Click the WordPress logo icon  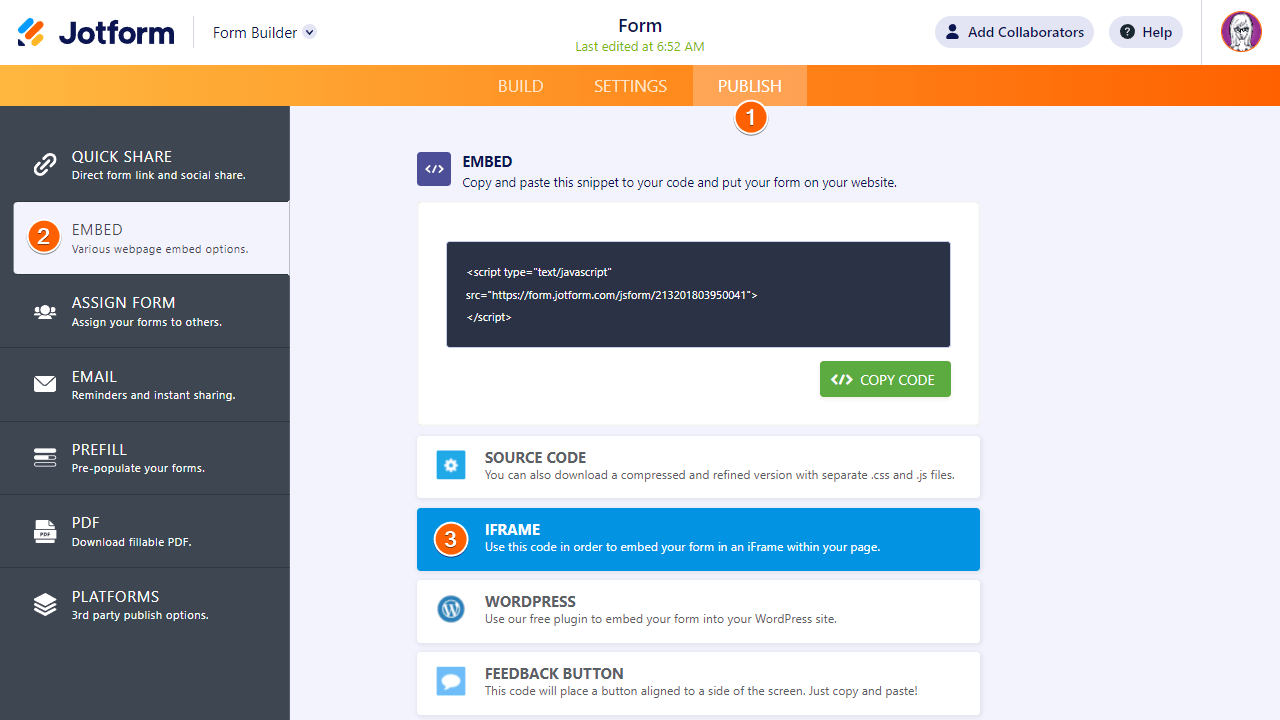[451, 609]
